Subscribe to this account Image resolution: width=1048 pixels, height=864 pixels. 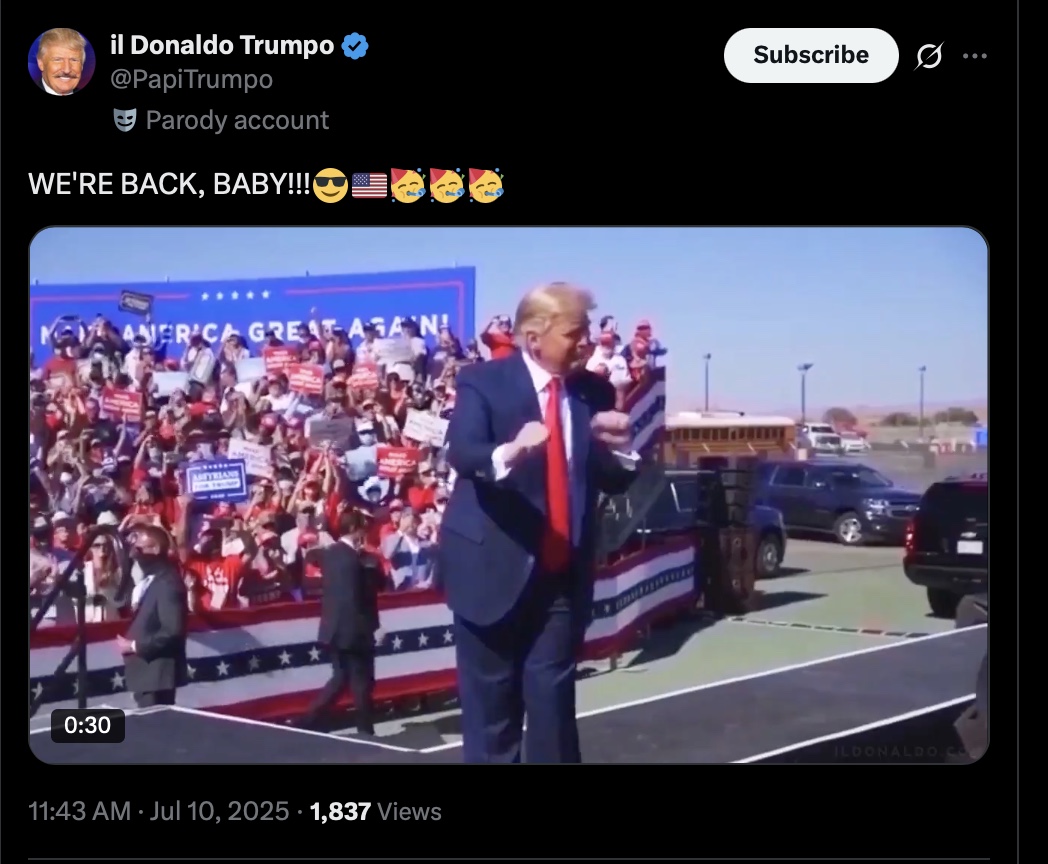point(811,55)
